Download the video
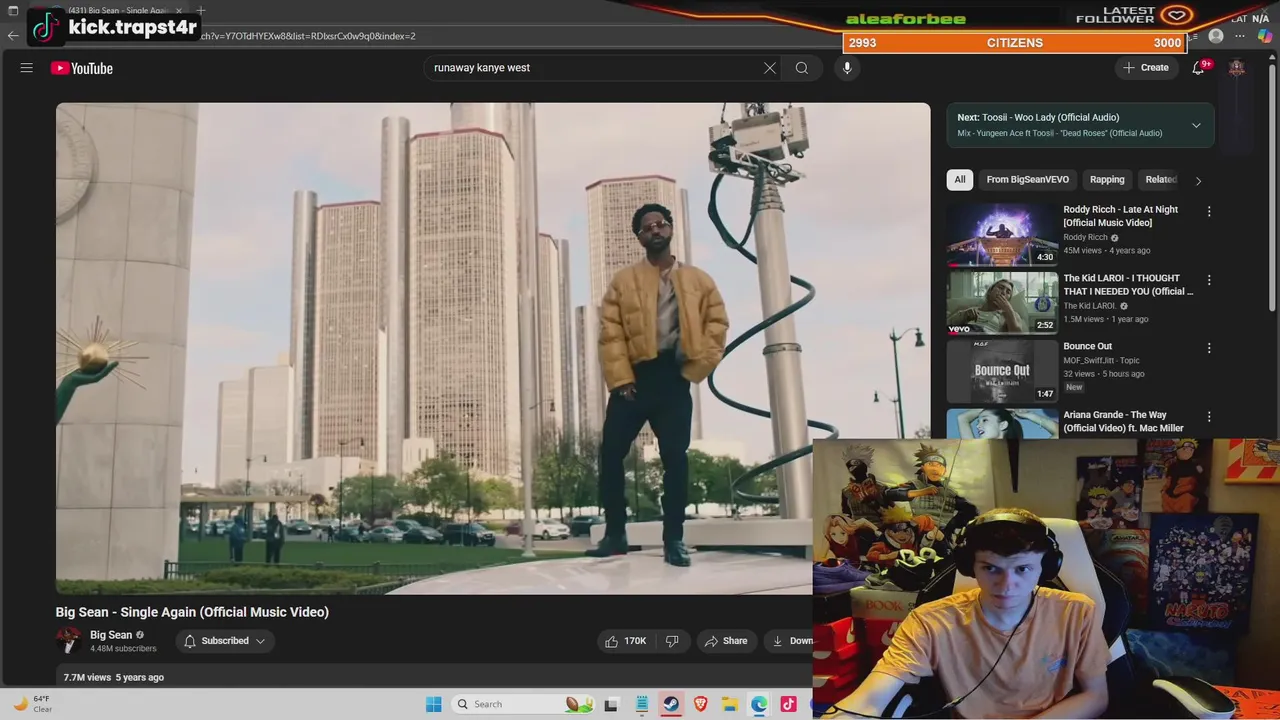Image resolution: width=1280 pixels, height=720 pixels. (x=790, y=641)
